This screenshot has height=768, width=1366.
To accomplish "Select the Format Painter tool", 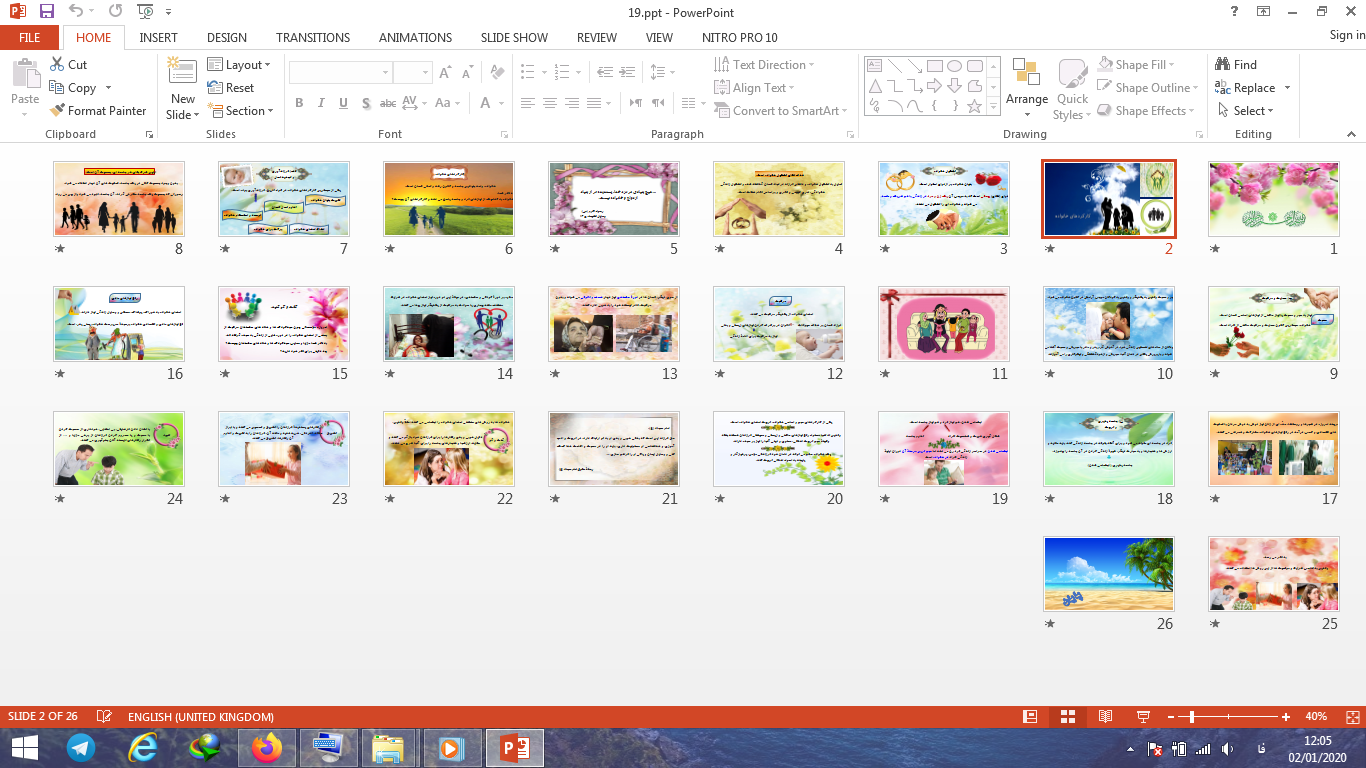I will (x=97, y=111).
